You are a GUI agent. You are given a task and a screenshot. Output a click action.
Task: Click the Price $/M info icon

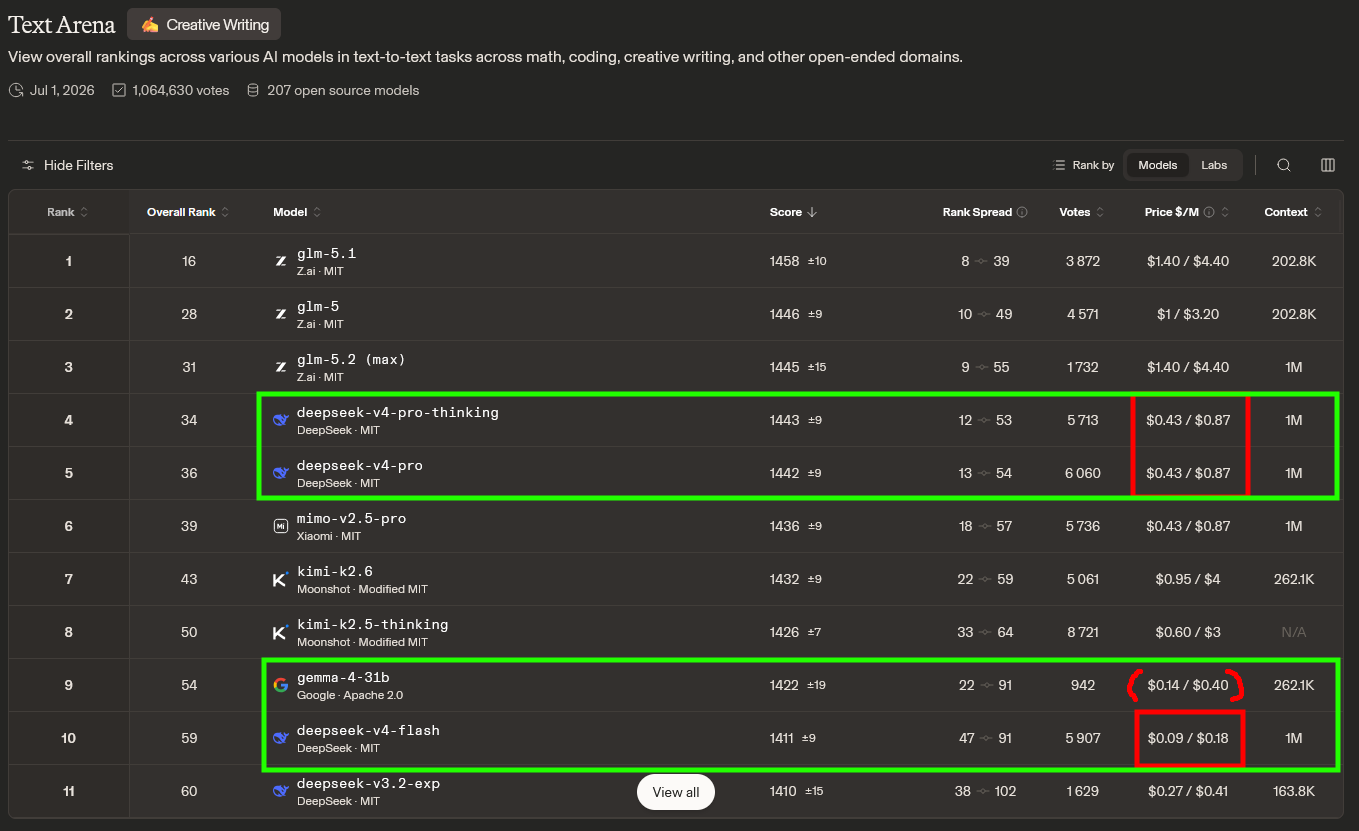pos(1209,212)
